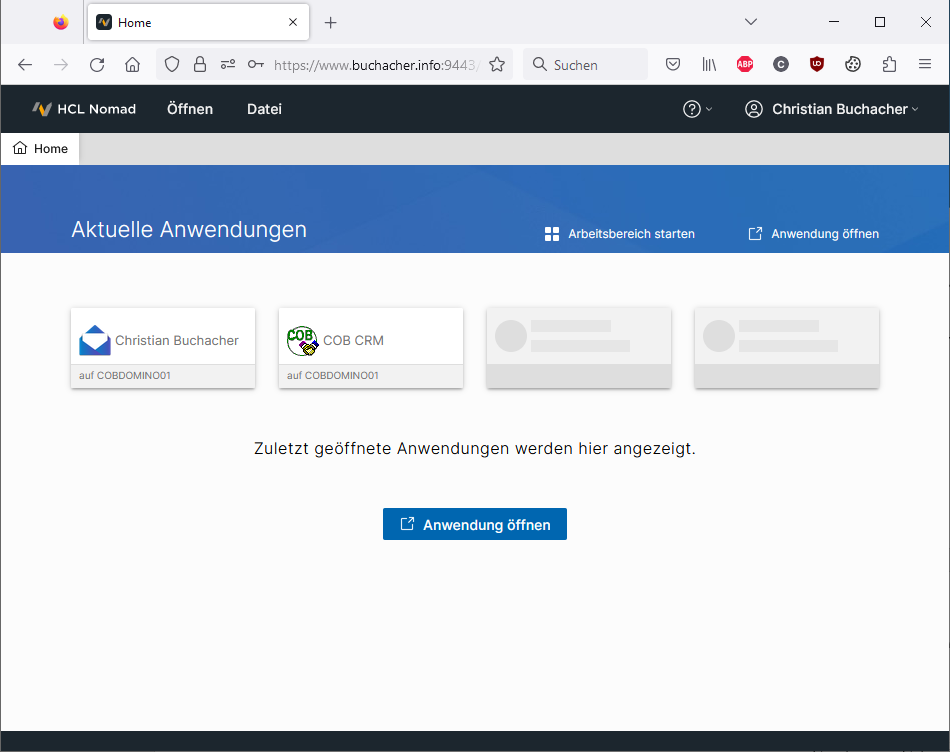Go back with the browser back arrow
This screenshot has width=950, height=752.
click(x=25, y=65)
